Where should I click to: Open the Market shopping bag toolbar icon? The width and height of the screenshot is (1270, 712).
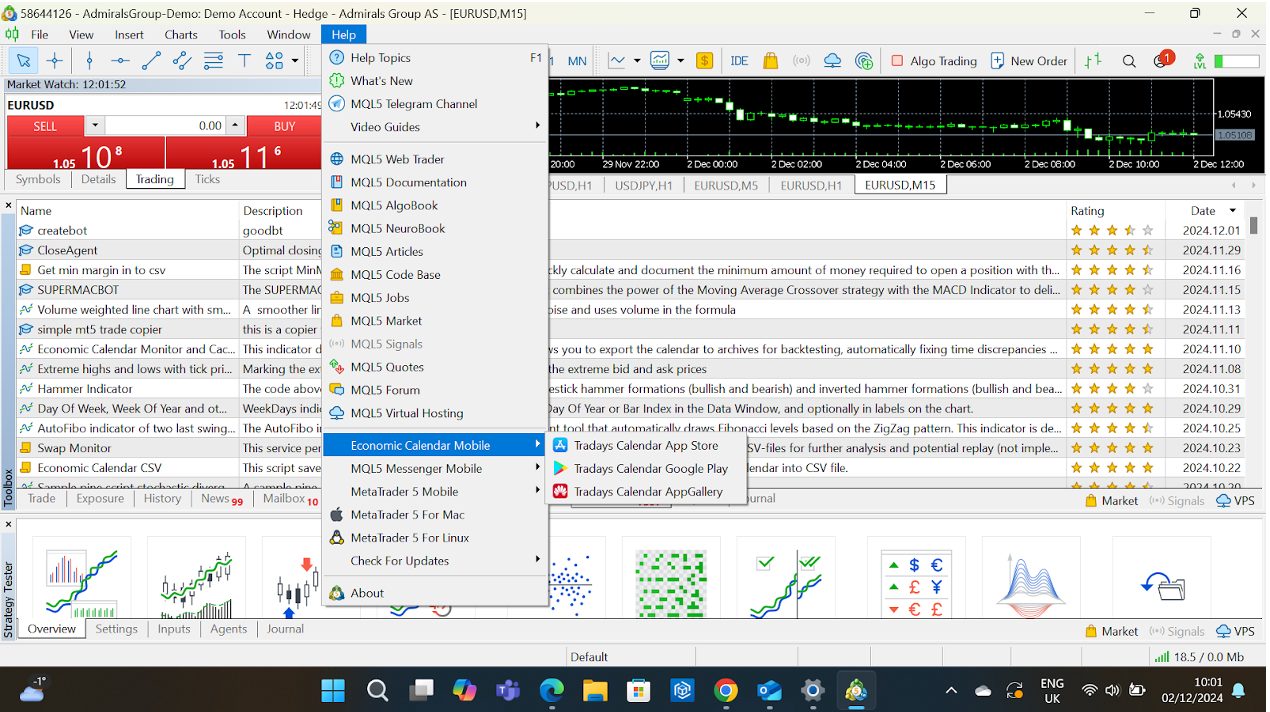tap(770, 61)
